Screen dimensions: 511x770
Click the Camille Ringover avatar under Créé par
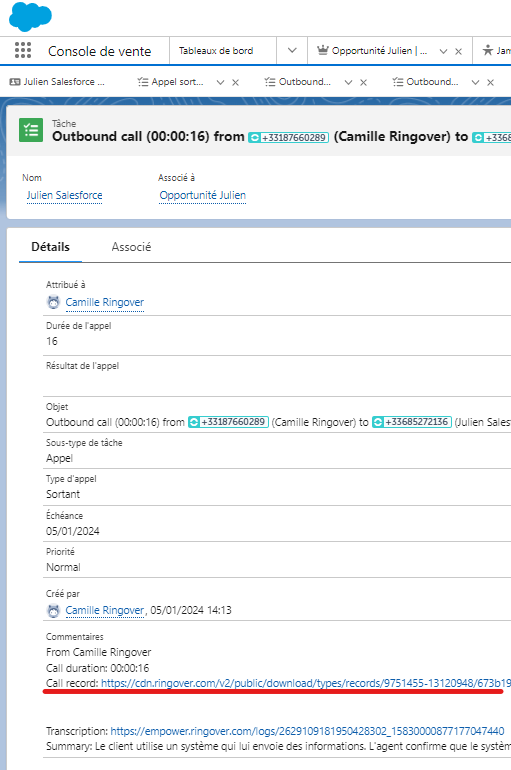53,610
